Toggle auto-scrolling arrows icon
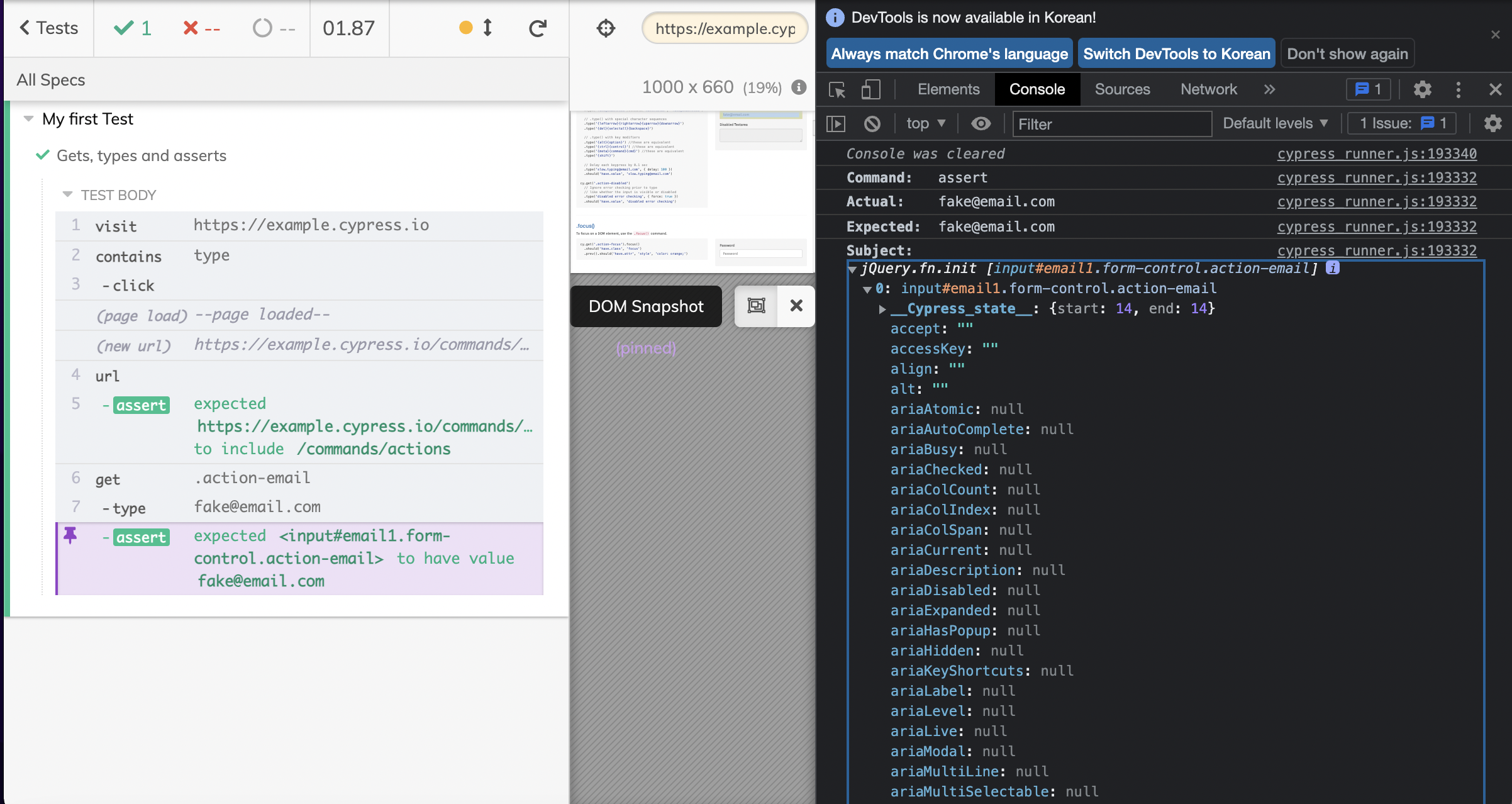Viewport: 1512px width, 804px height. (487, 28)
